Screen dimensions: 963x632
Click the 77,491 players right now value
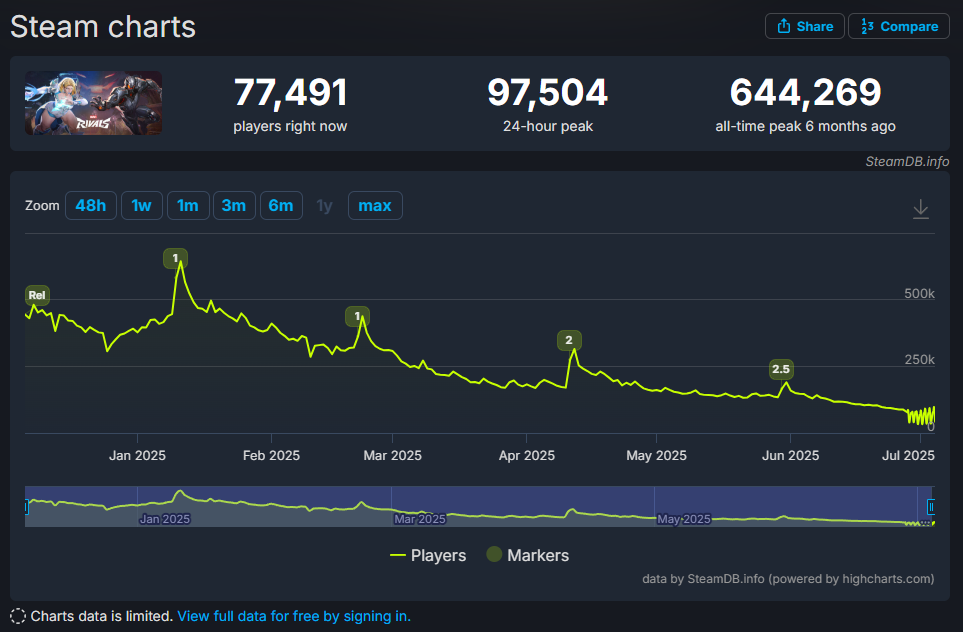click(290, 92)
